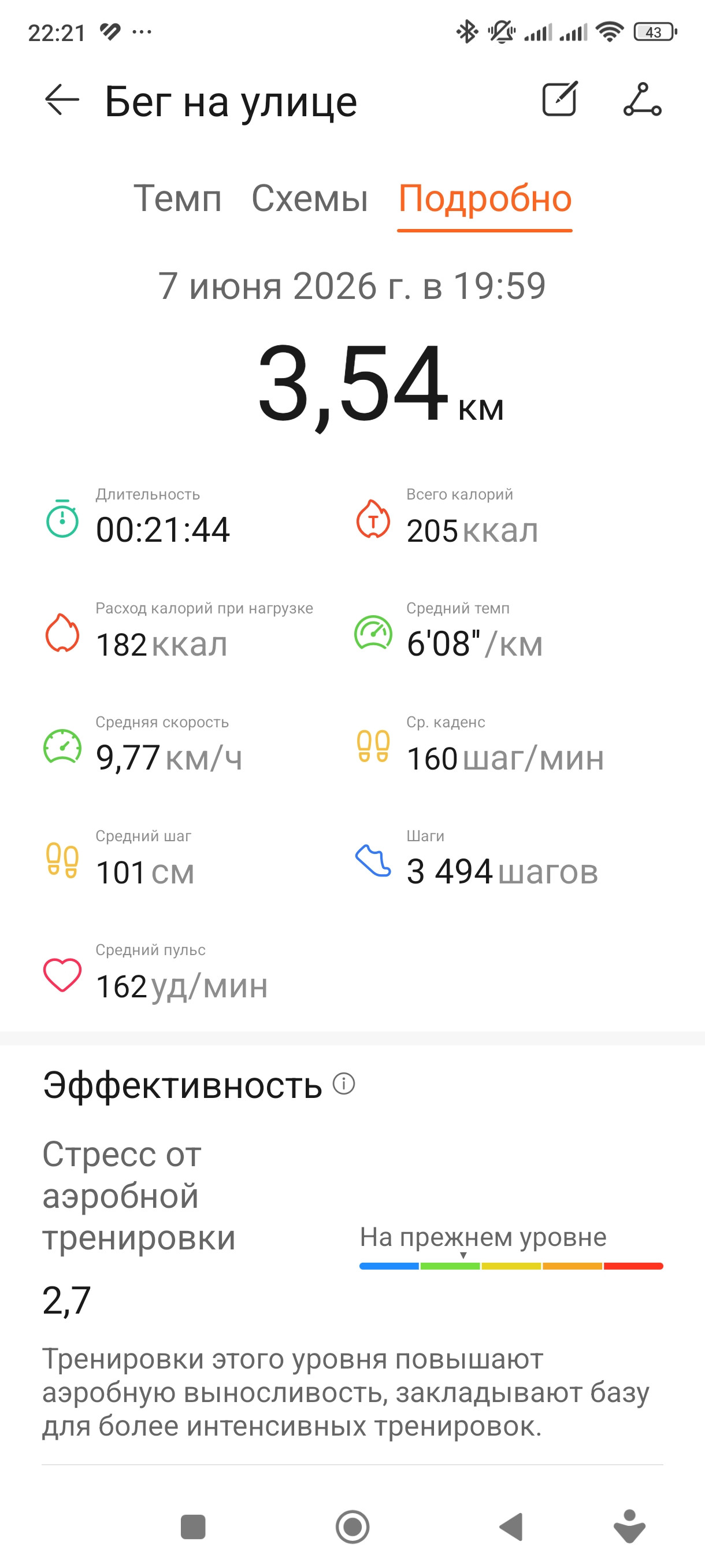Open the Эффективность info icon
This screenshot has width=705, height=1568.
click(x=344, y=1084)
